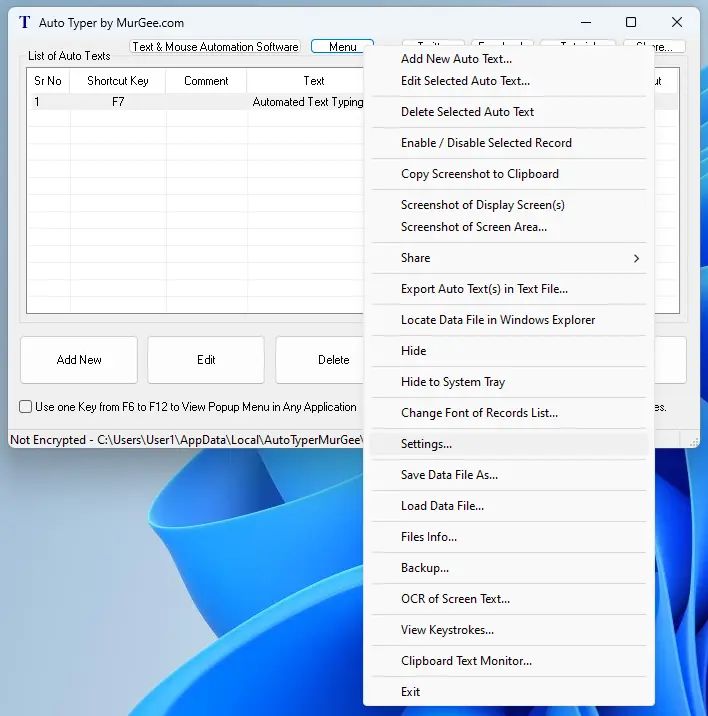Select Load Data File entry
Screen dimensions: 708x716
point(509,506)
